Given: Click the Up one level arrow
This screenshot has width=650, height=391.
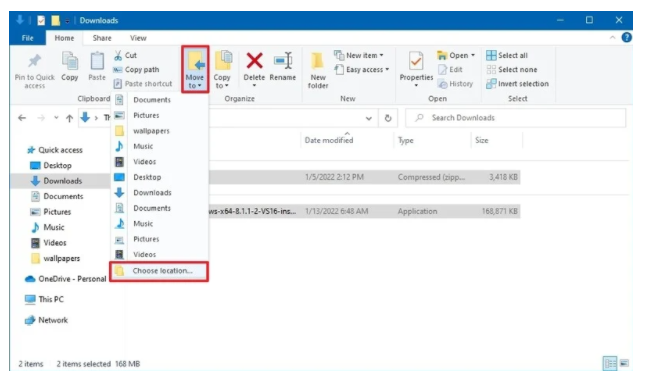Looking at the screenshot, I should coord(69,118).
